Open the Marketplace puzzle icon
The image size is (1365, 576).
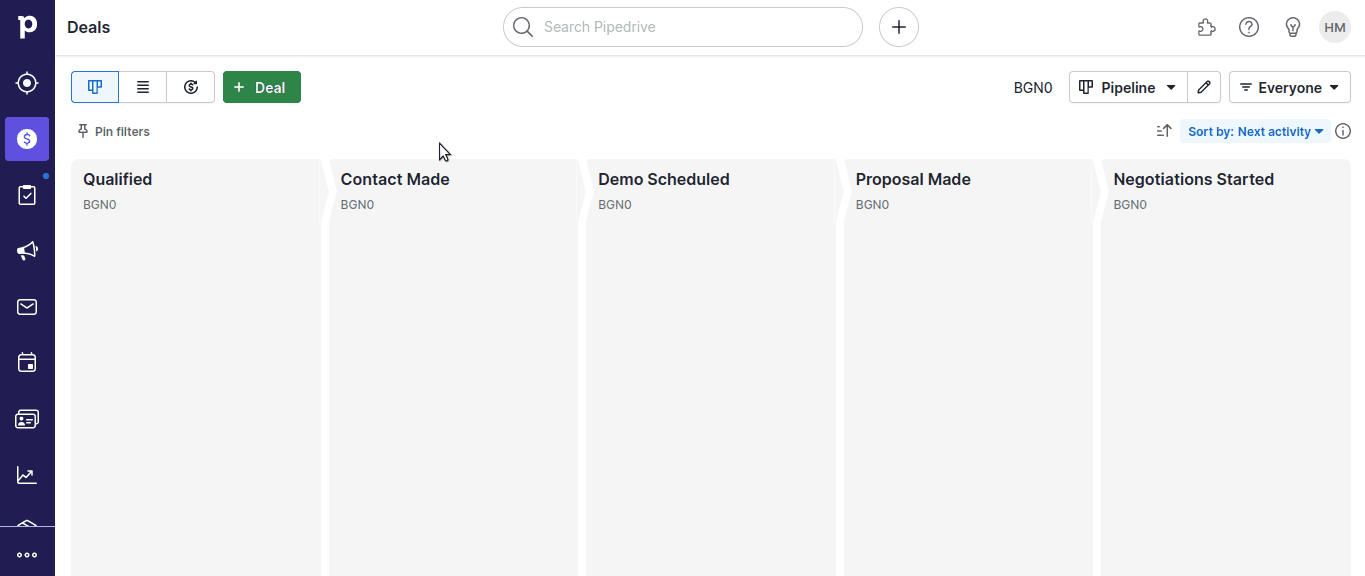point(1206,27)
